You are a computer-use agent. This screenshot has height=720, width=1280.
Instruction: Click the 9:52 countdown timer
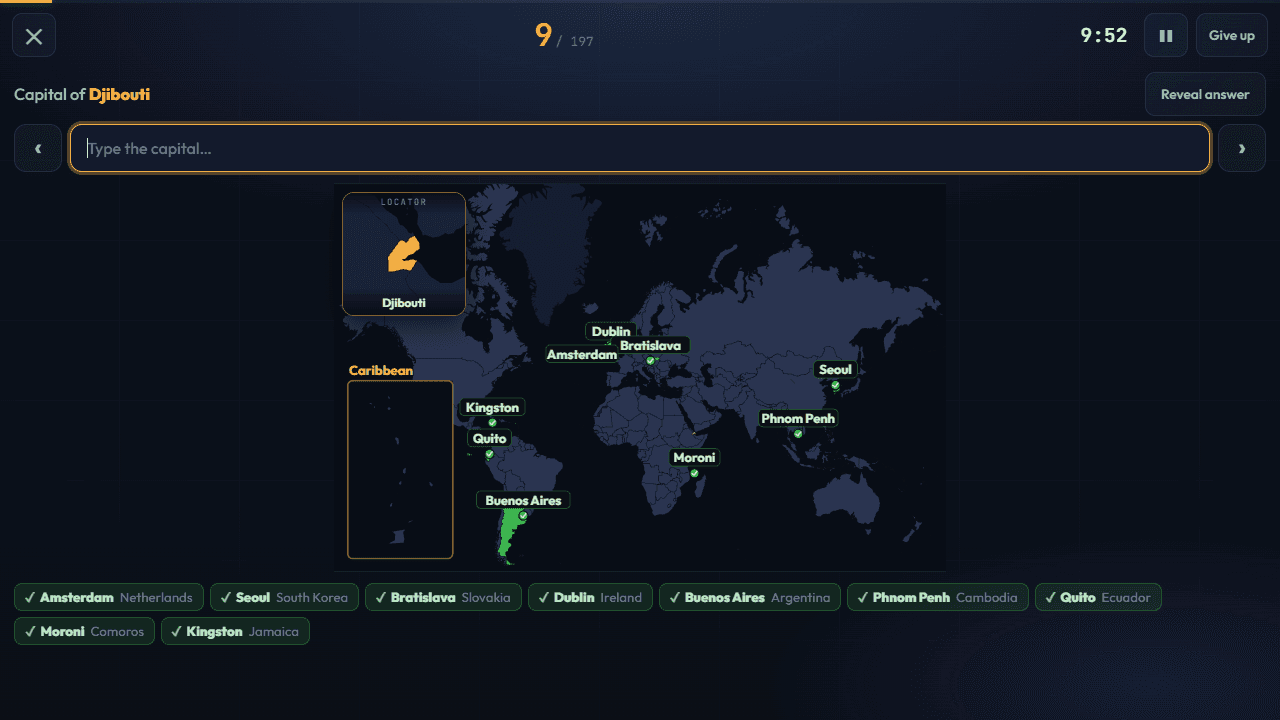coord(1104,36)
